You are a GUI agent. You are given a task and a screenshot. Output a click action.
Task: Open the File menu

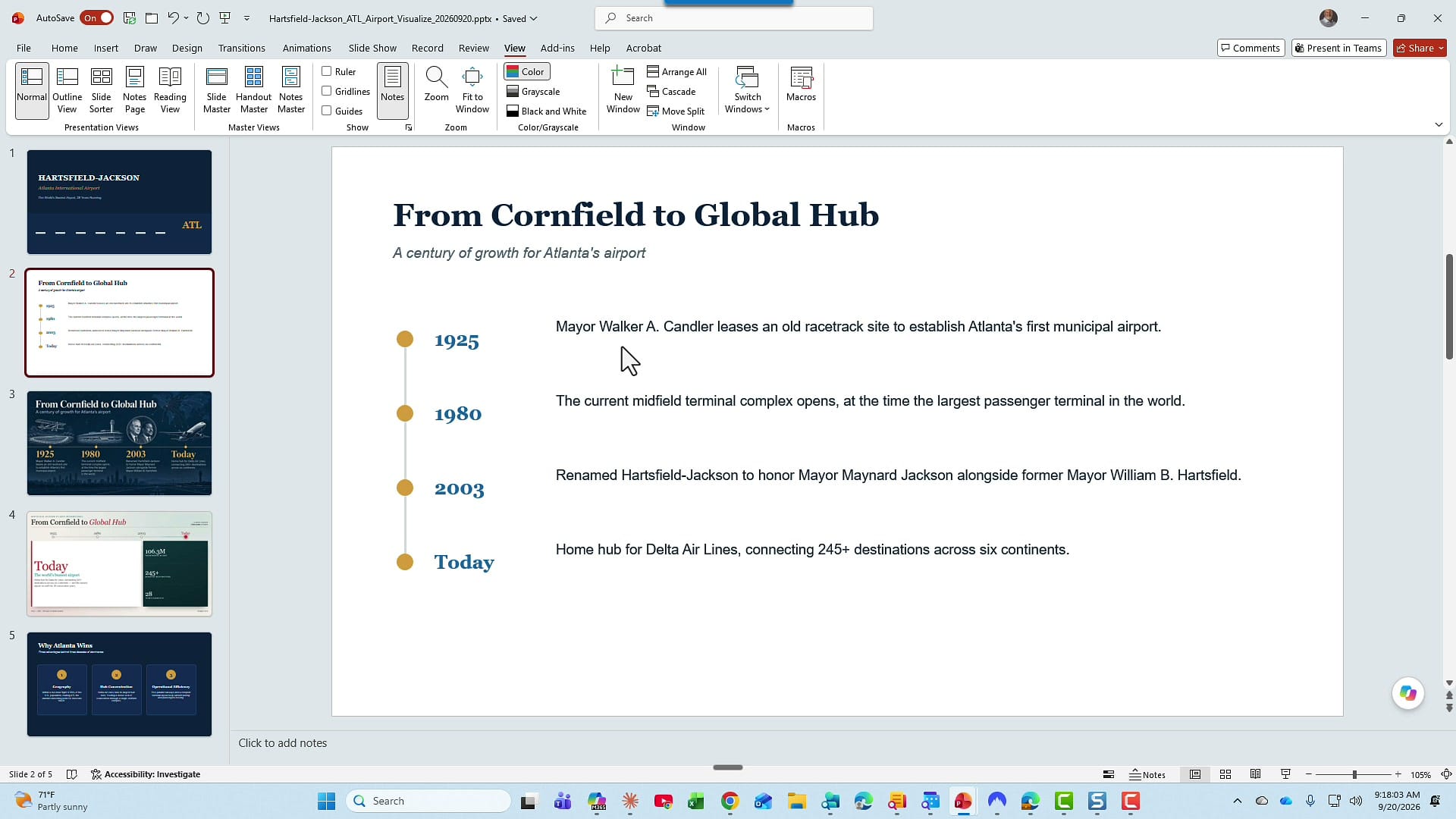pyautogui.click(x=24, y=48)
